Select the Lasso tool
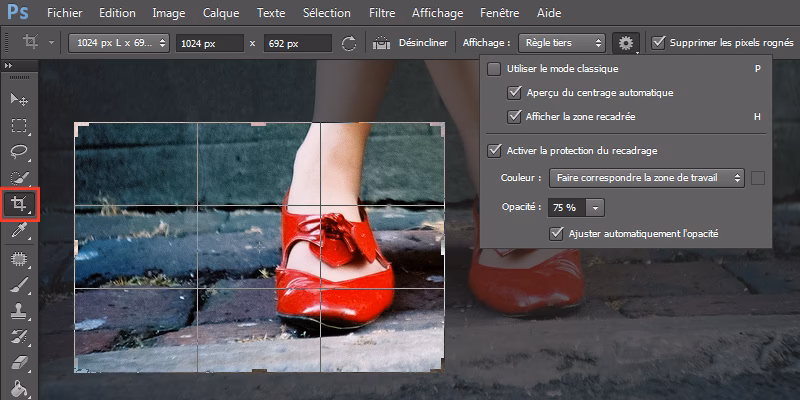 [x=19, y=152]
